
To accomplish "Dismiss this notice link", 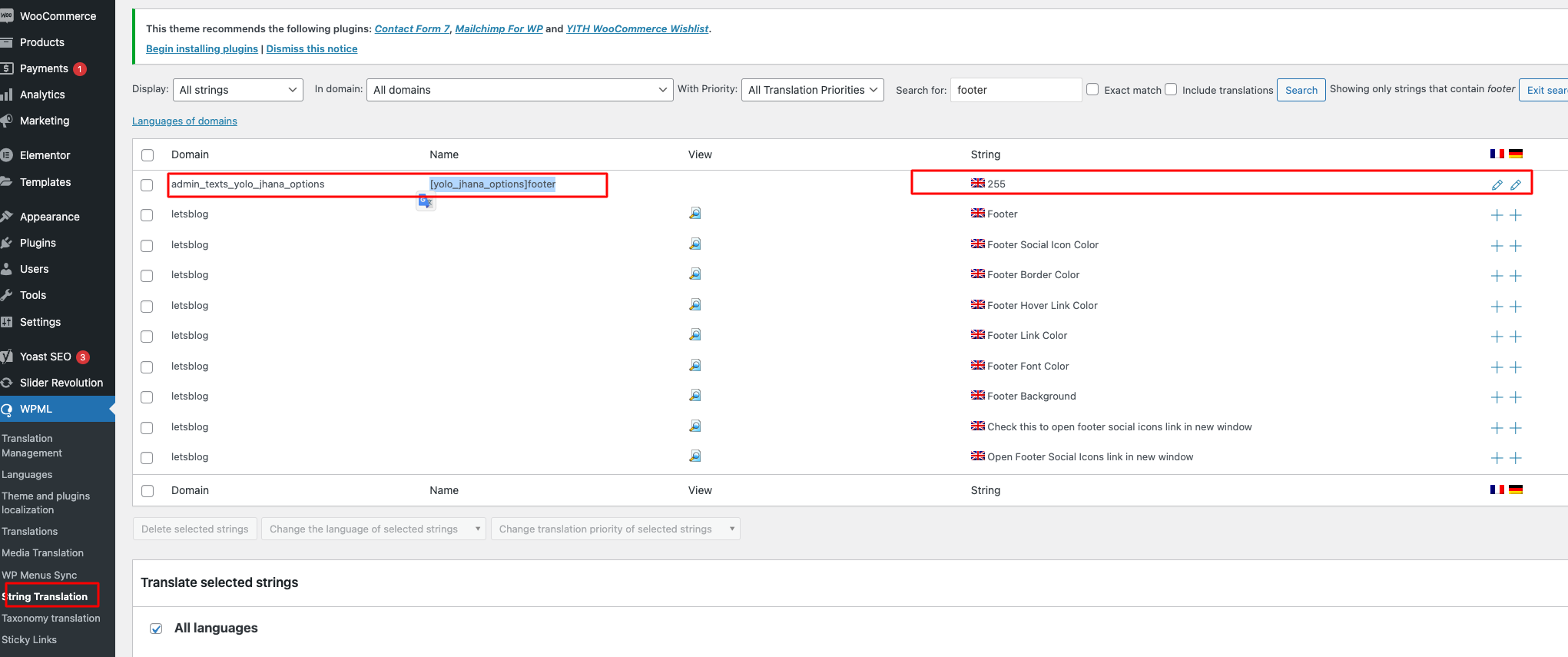I will [x=312, y=48].
